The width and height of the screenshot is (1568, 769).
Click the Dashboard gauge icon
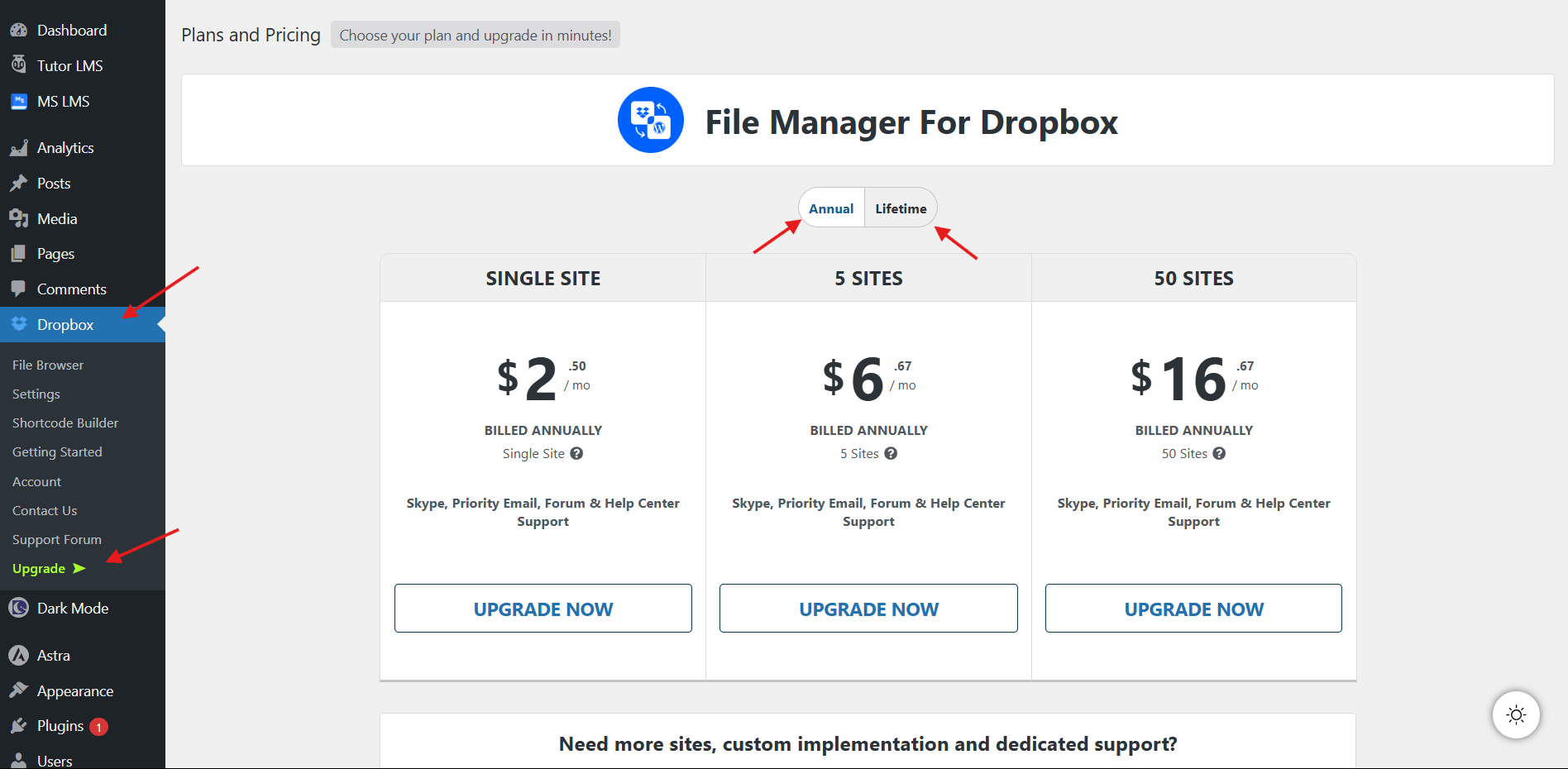click(x=18, y=31)
